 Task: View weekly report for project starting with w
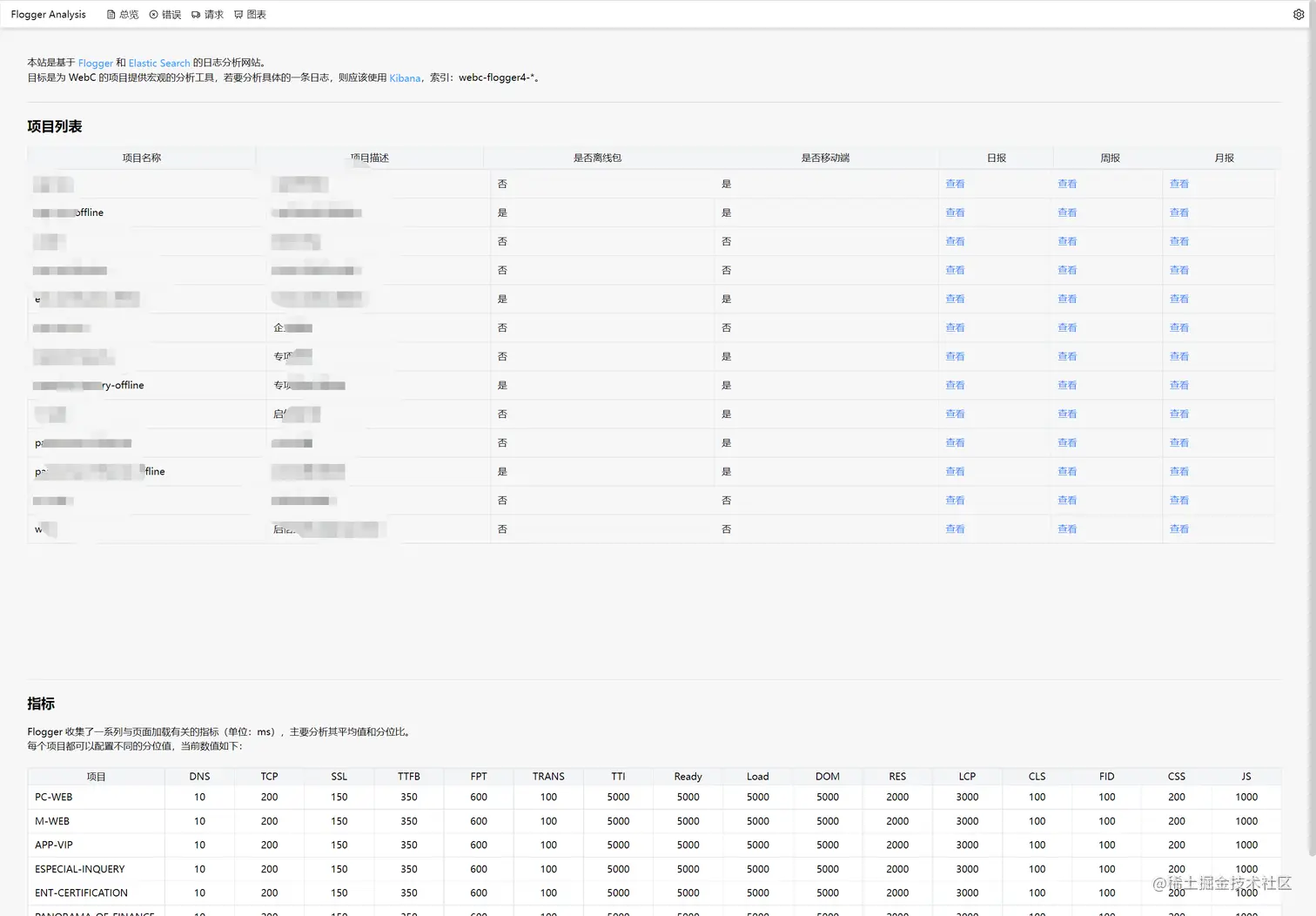tap(1067, 529)
